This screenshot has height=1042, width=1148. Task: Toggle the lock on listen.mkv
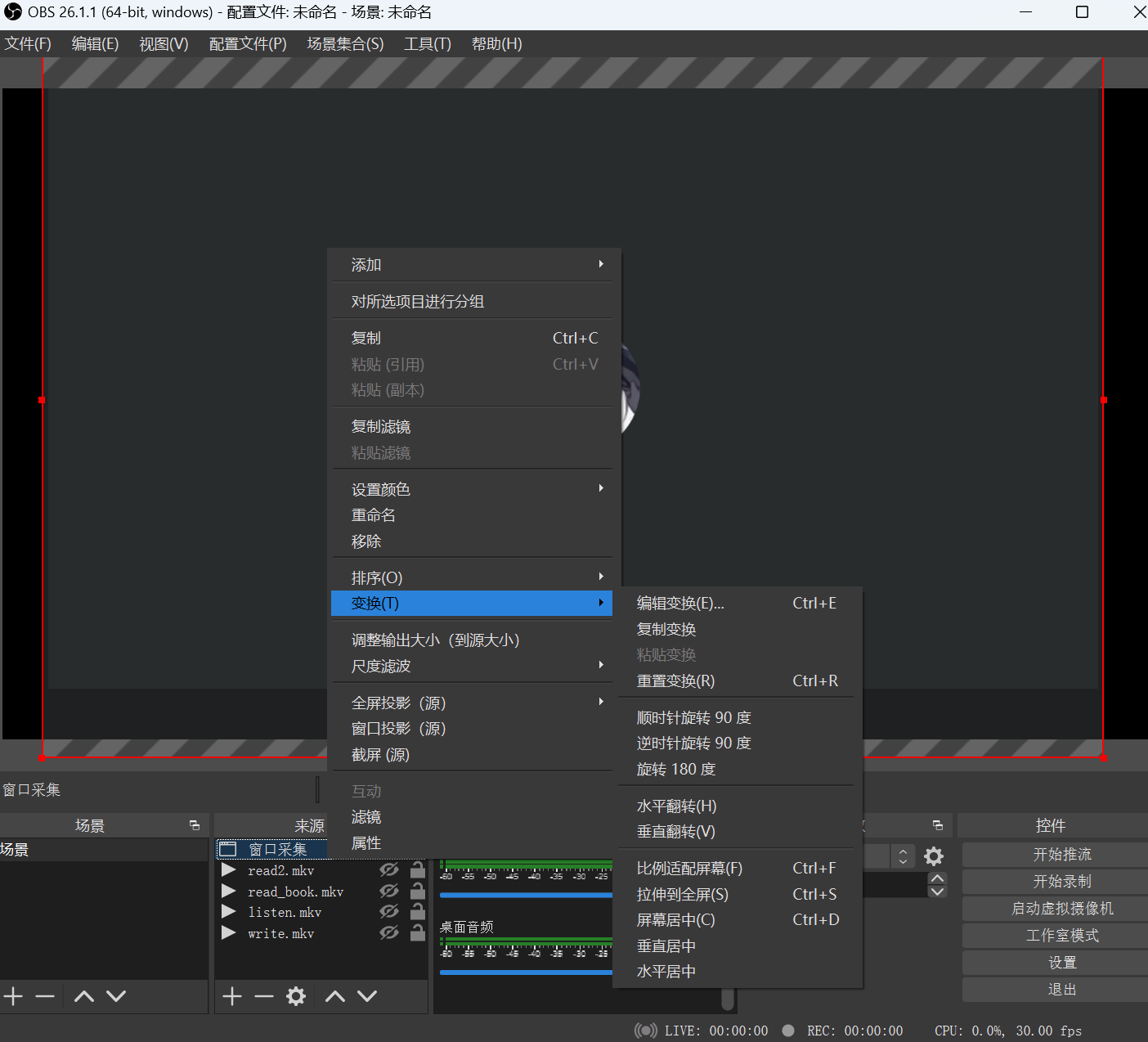click(418, 911)
